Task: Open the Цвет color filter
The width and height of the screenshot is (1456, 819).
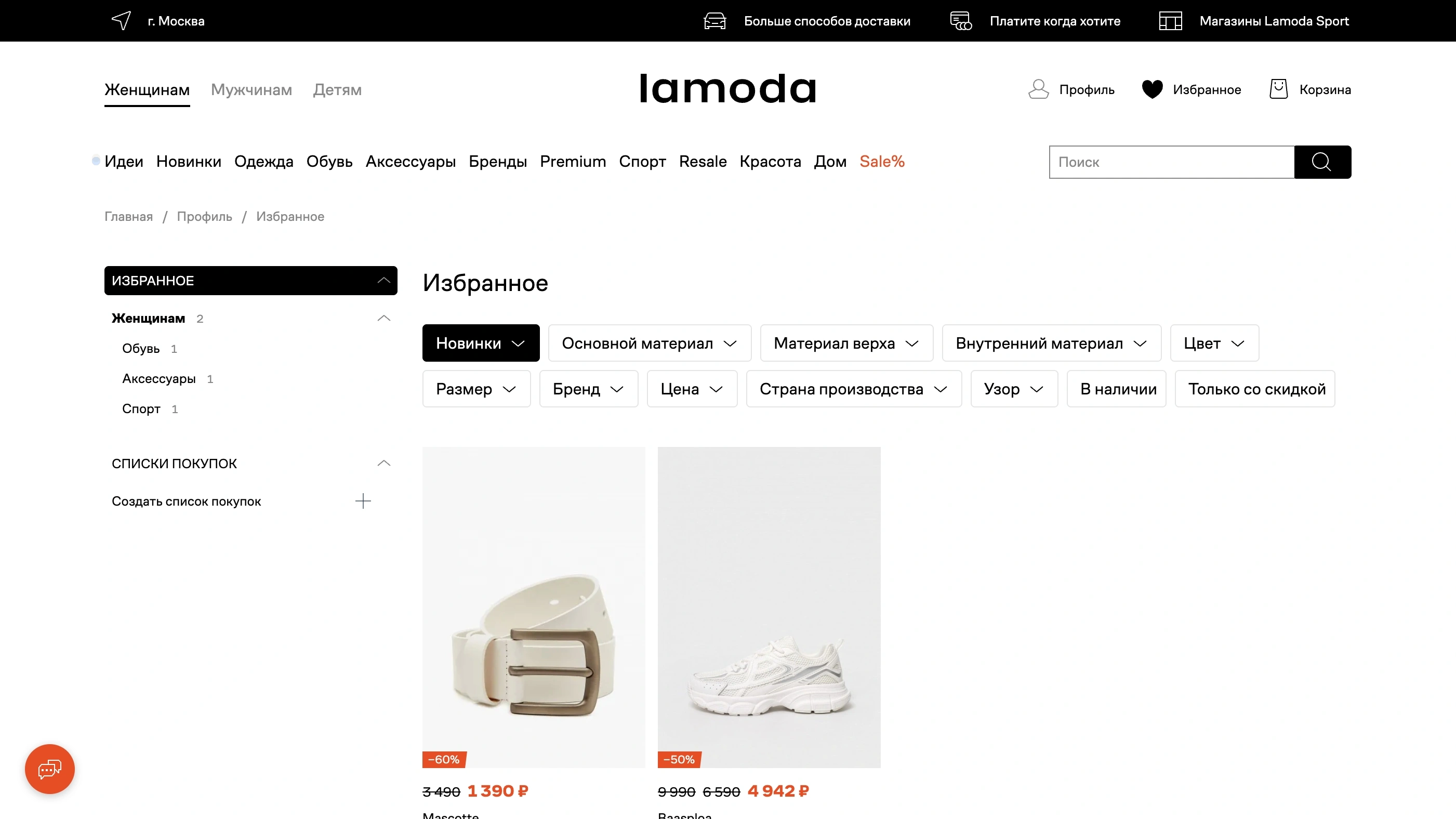Action: (x=1213, y=343)
